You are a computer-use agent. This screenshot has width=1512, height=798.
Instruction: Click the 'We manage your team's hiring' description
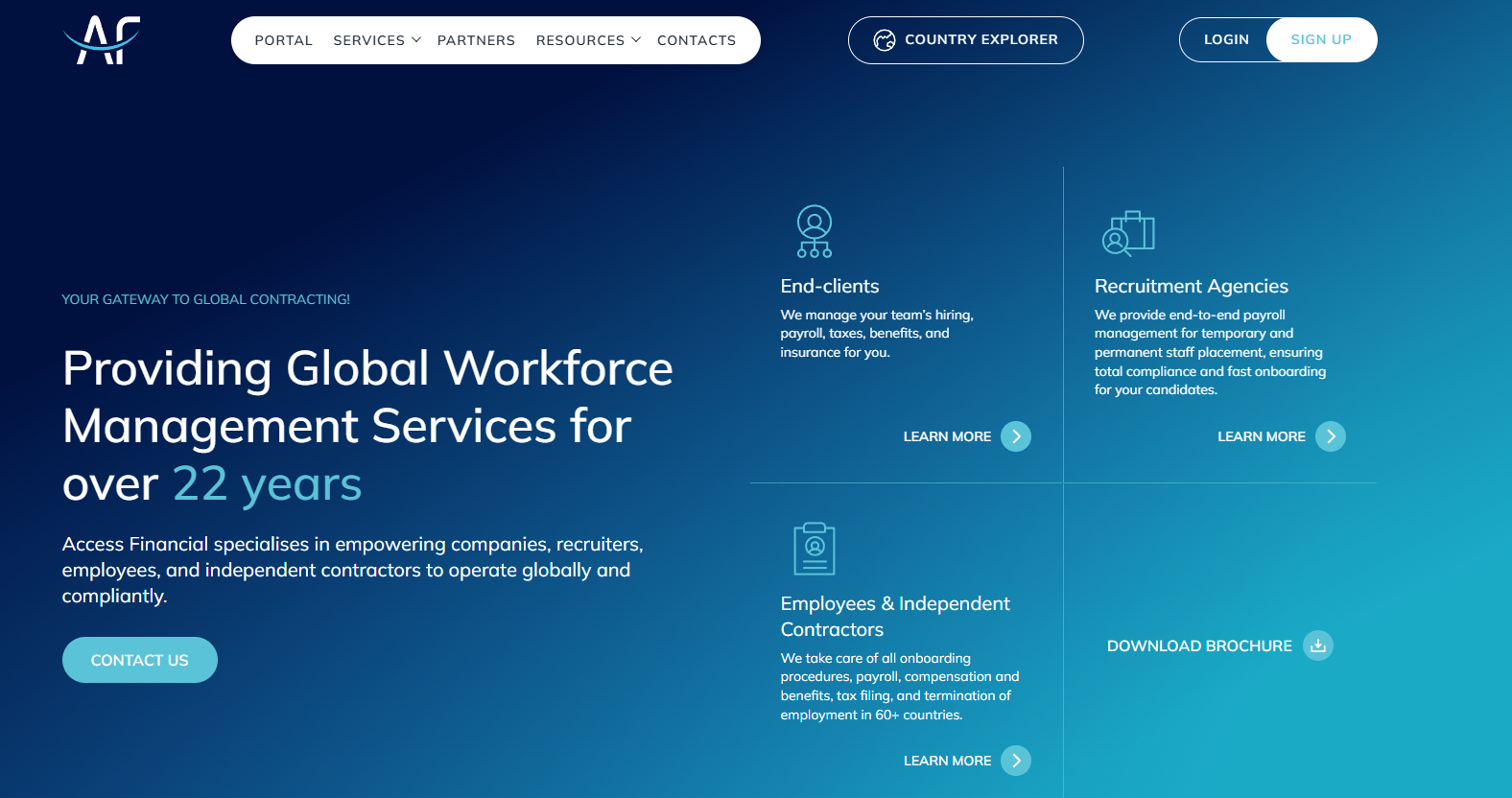click(x=877, y=333)
